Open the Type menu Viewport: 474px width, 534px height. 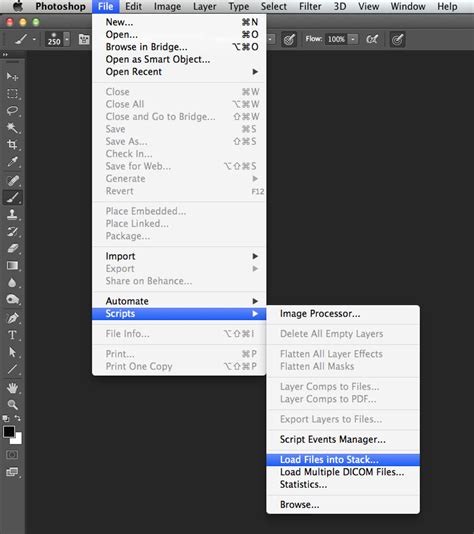click(x=239, y=6)
